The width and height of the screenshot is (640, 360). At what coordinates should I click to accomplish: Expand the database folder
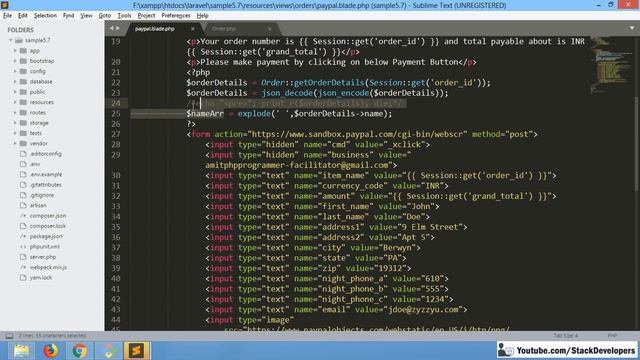pos(16,82)
